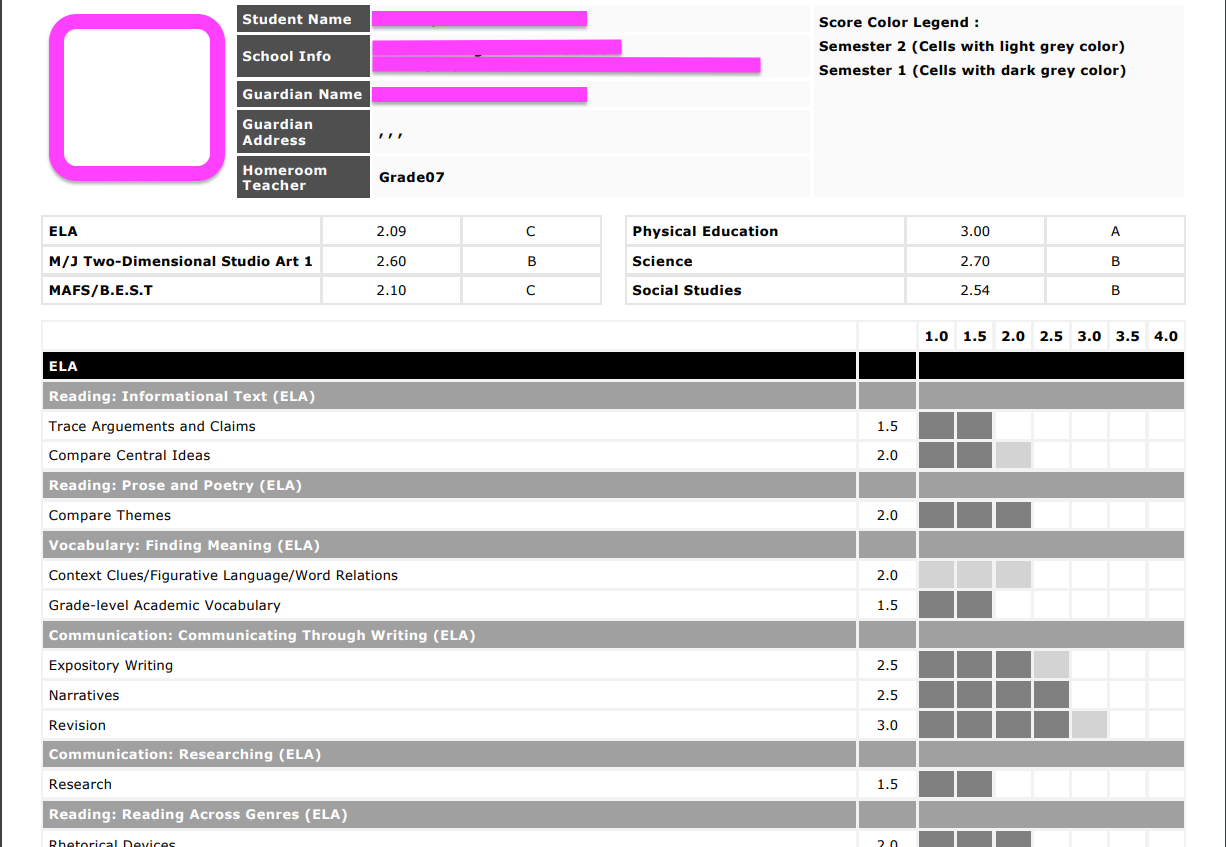Click the 4.0 scale column header

[1166, 336]
